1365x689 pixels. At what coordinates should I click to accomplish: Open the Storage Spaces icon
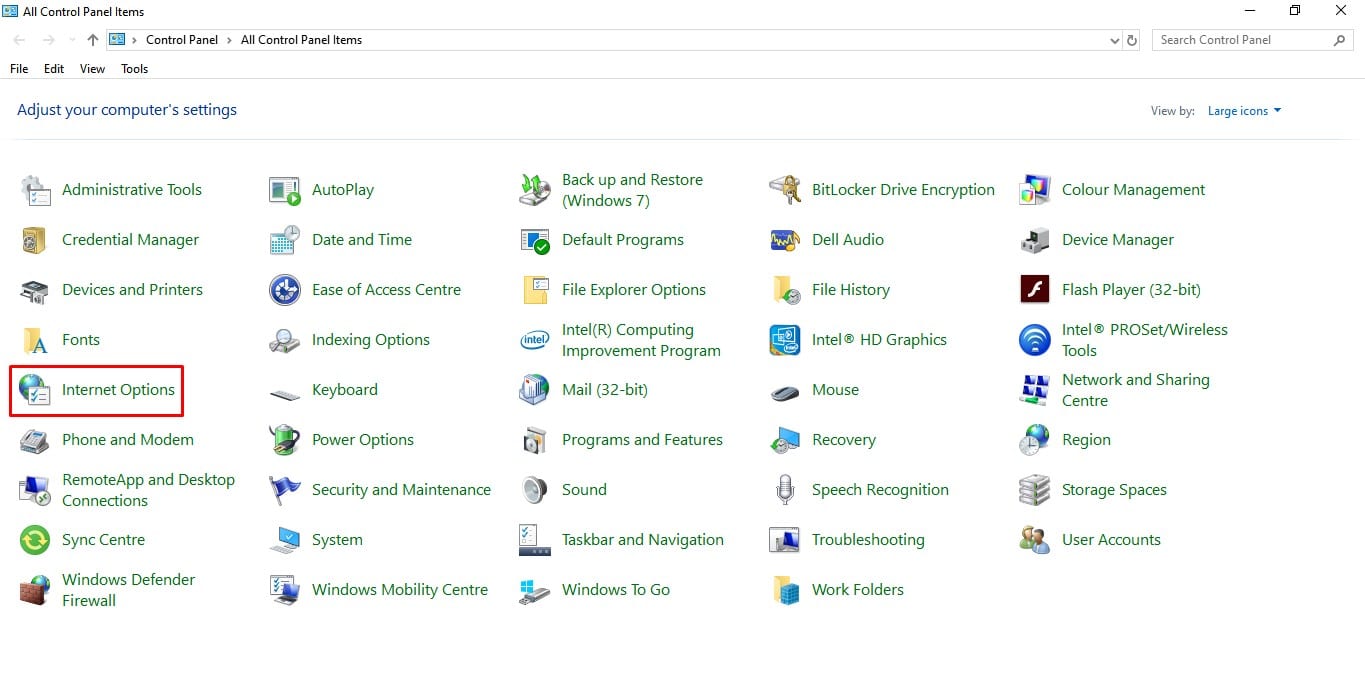(x=1035, y=490)
